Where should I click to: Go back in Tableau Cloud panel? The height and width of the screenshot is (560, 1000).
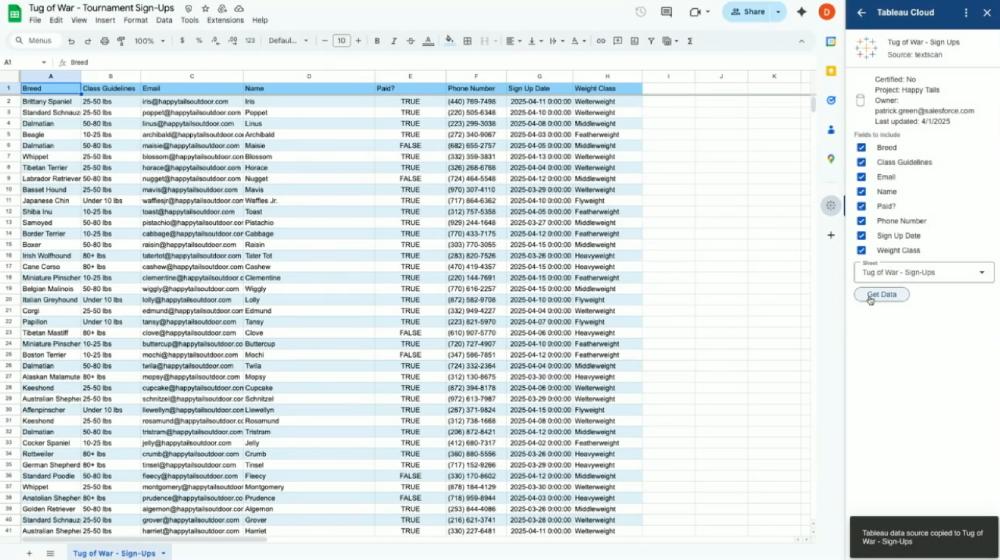pos(862,13)
